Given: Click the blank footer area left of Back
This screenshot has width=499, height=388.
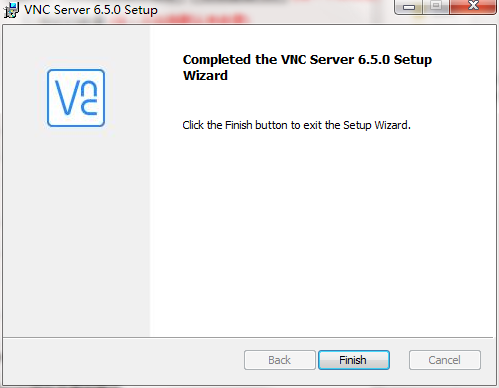Looking at the screenshot, I should 123,361.
